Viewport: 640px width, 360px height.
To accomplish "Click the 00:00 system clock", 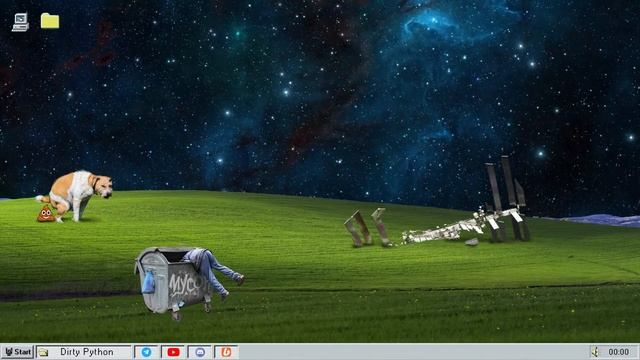I will tap(618, 352).
